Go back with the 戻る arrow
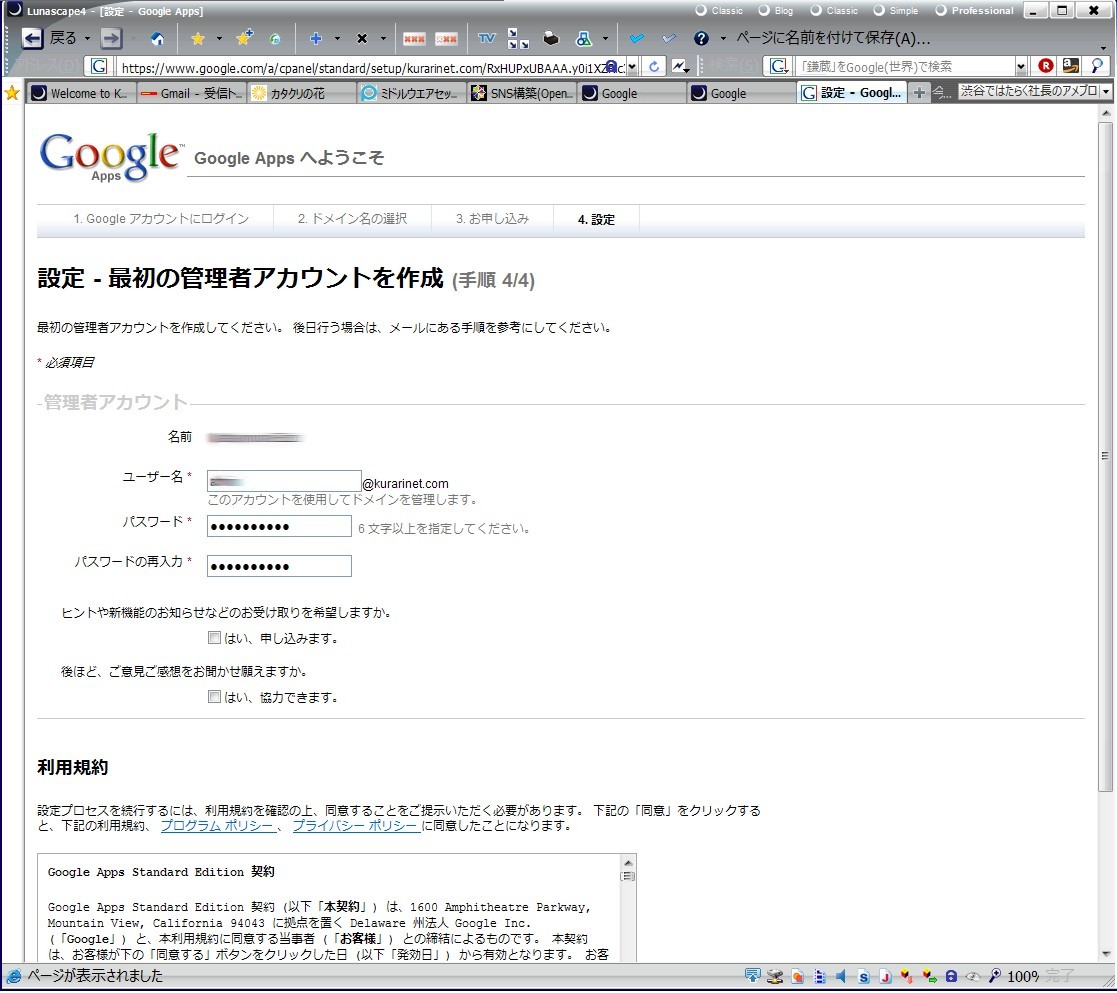 [32, 38]
